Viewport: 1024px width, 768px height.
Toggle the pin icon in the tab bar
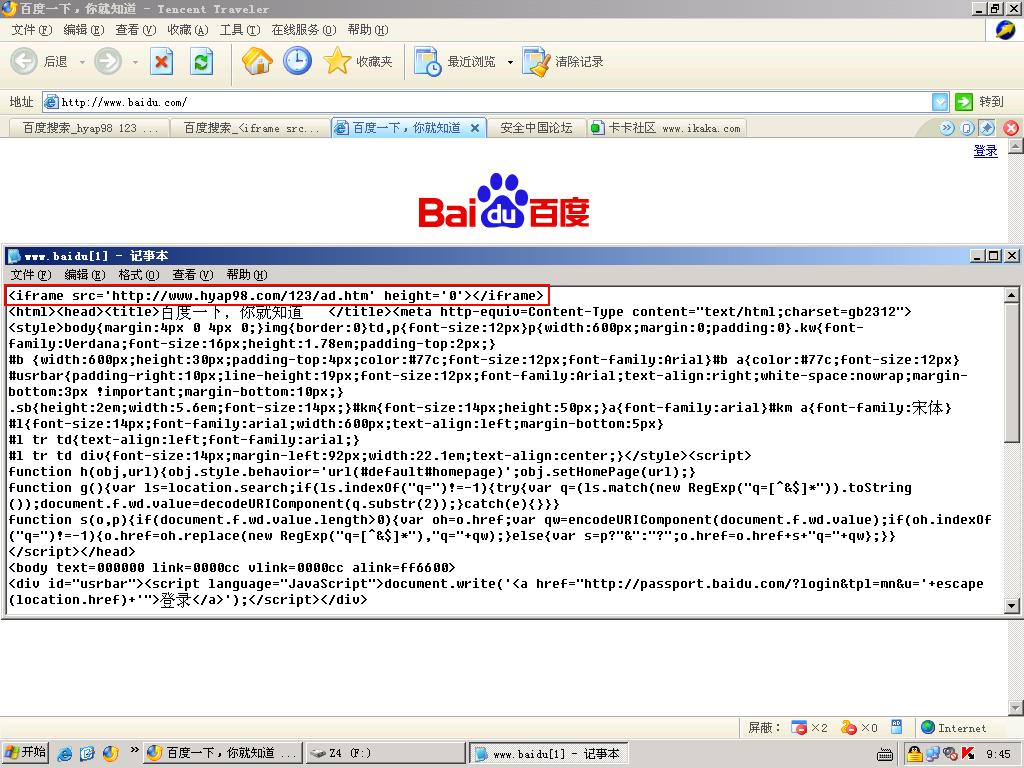987,128
